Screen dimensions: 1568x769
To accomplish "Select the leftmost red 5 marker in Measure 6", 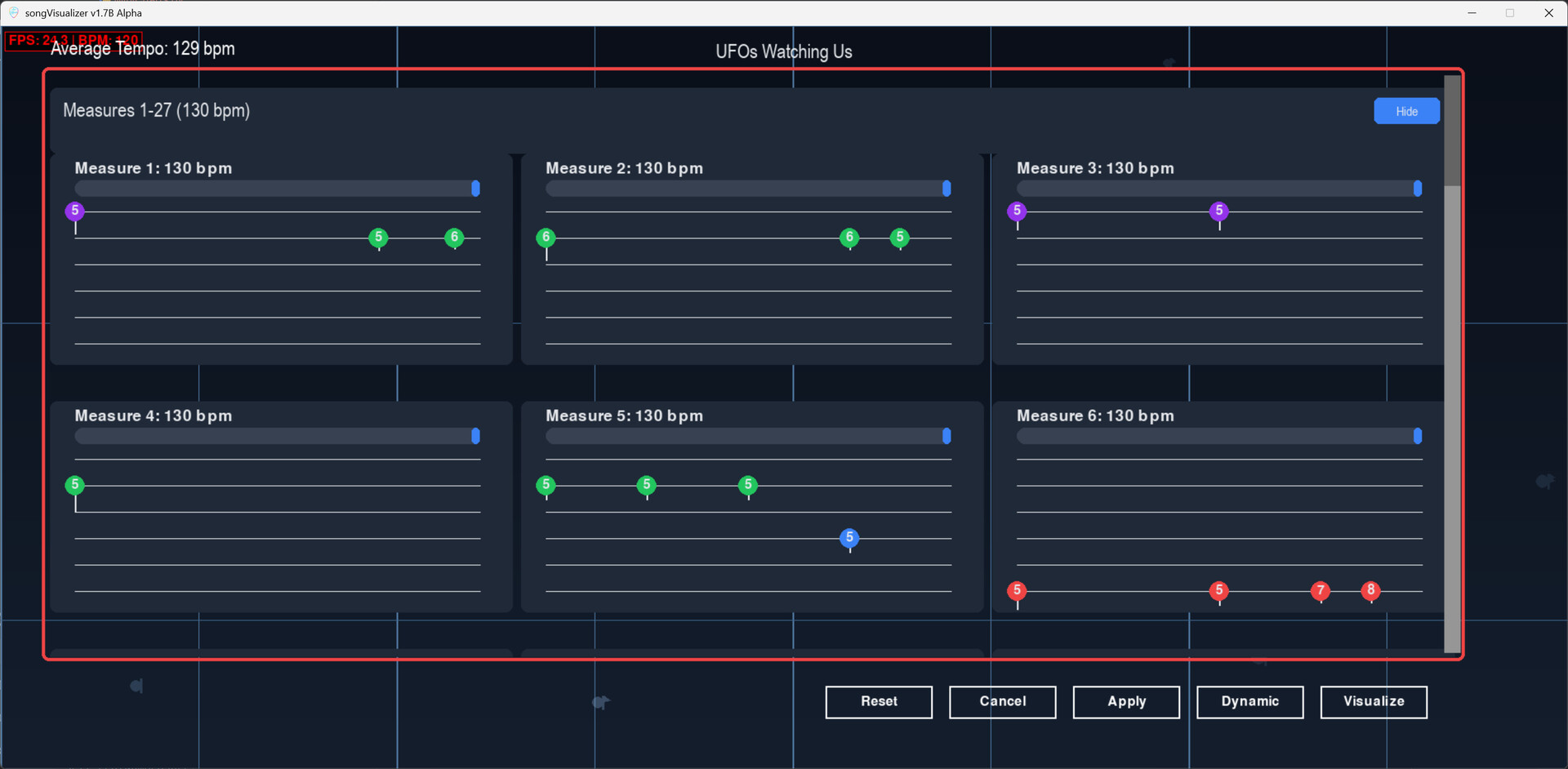I will click(1017, 589).
